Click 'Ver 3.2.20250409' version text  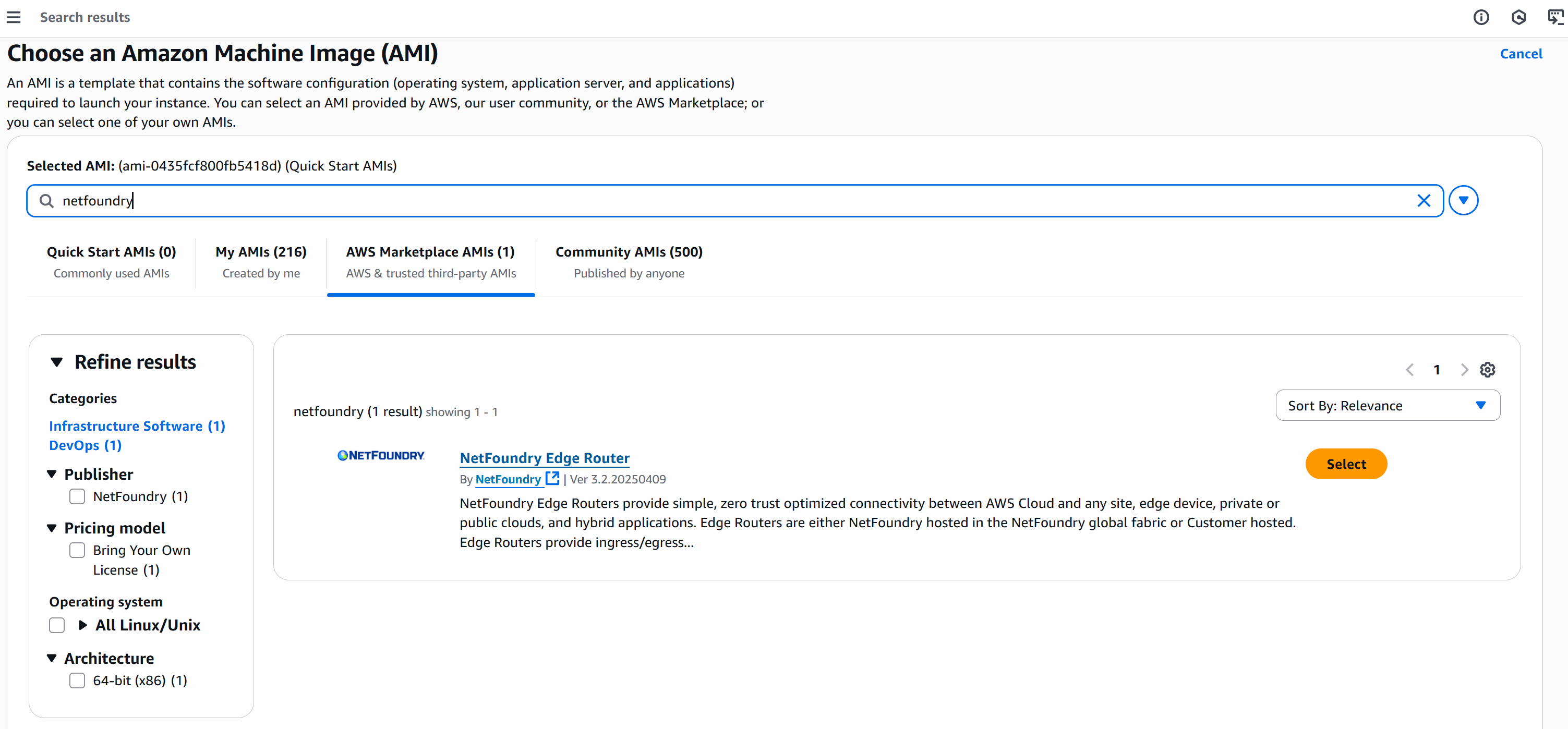[617, 479]
